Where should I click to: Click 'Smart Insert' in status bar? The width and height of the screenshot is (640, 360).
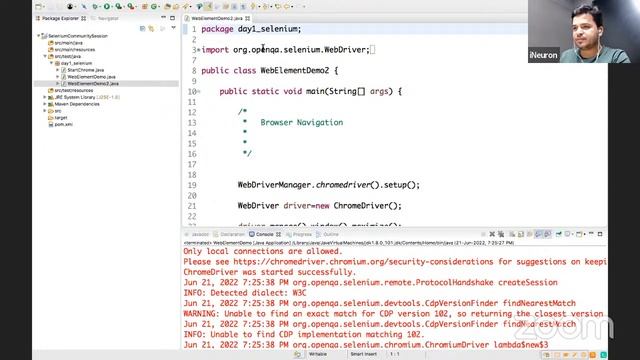tap(363, 354)
